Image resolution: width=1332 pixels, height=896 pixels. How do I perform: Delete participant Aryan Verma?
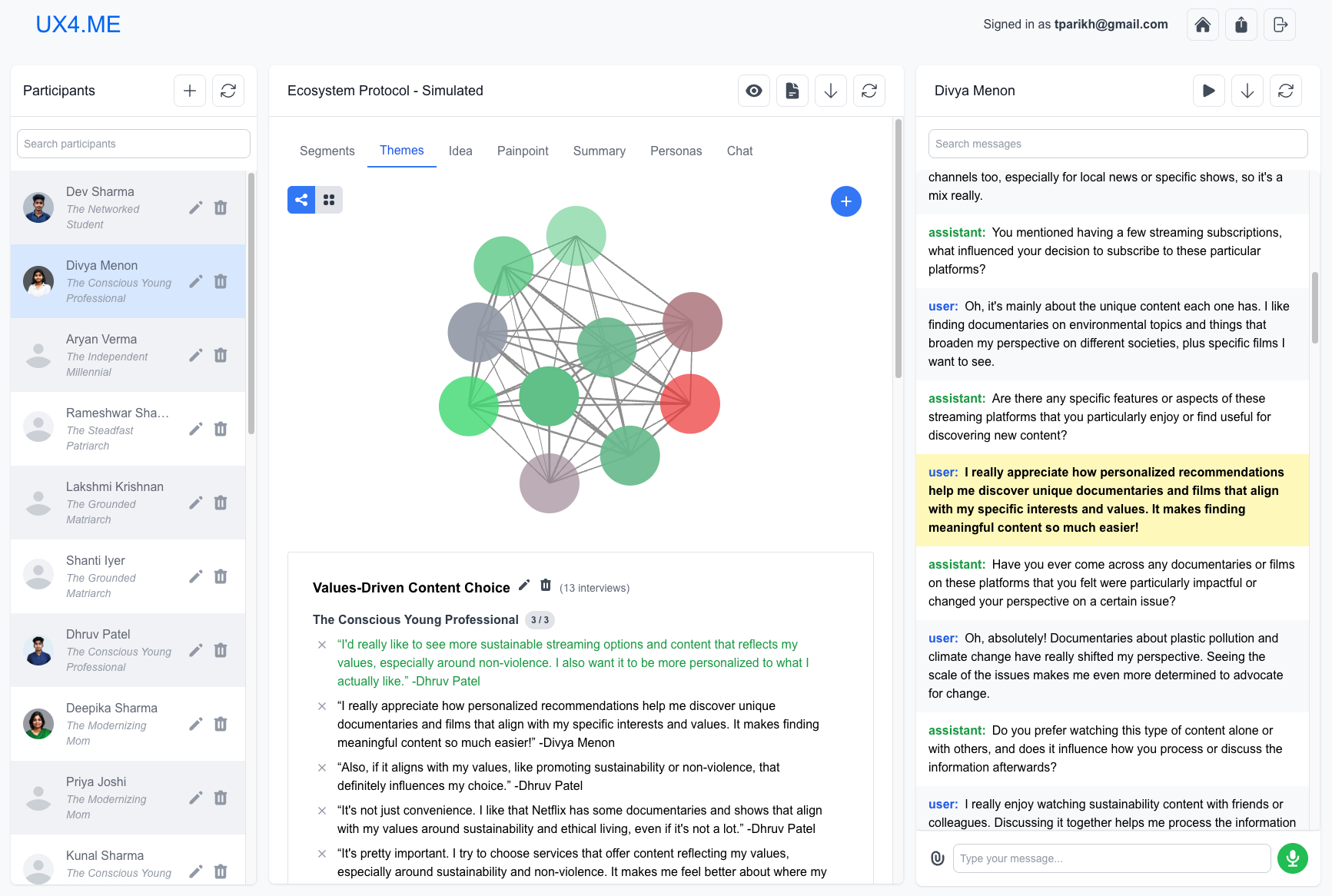(x=221, y=355)
